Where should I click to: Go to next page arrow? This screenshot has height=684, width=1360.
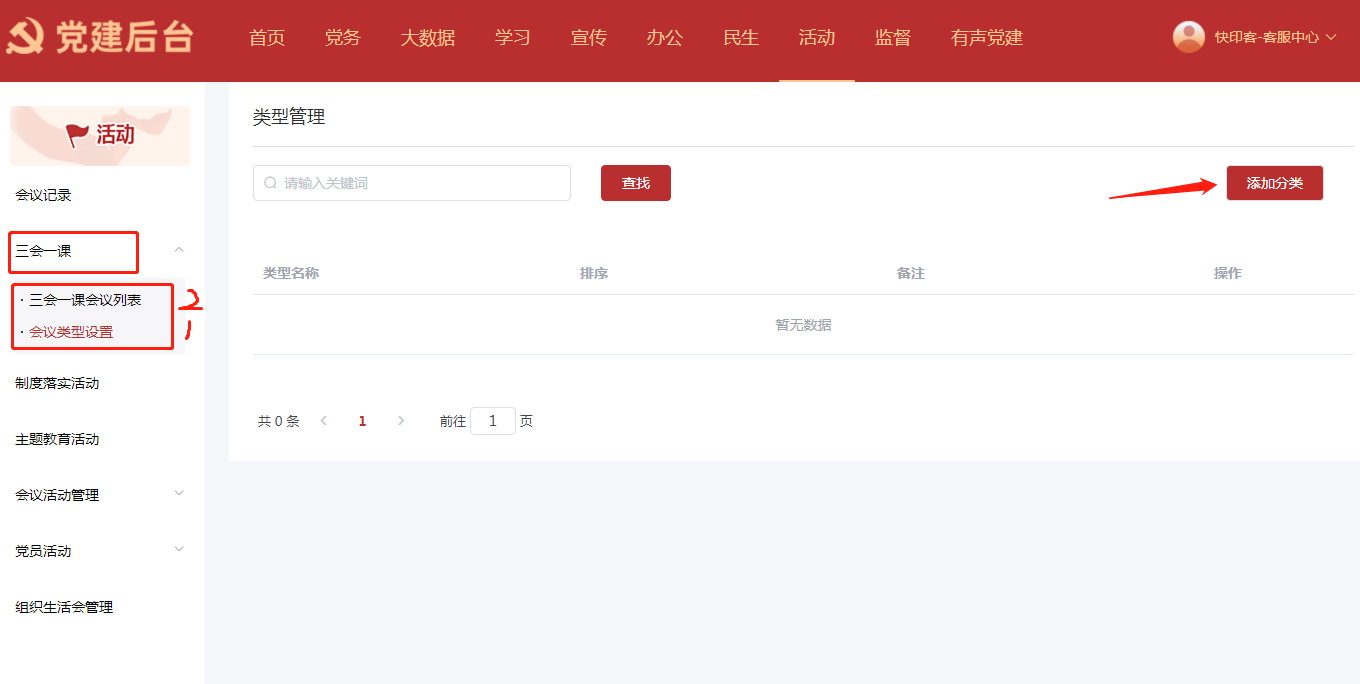[401, 421]
